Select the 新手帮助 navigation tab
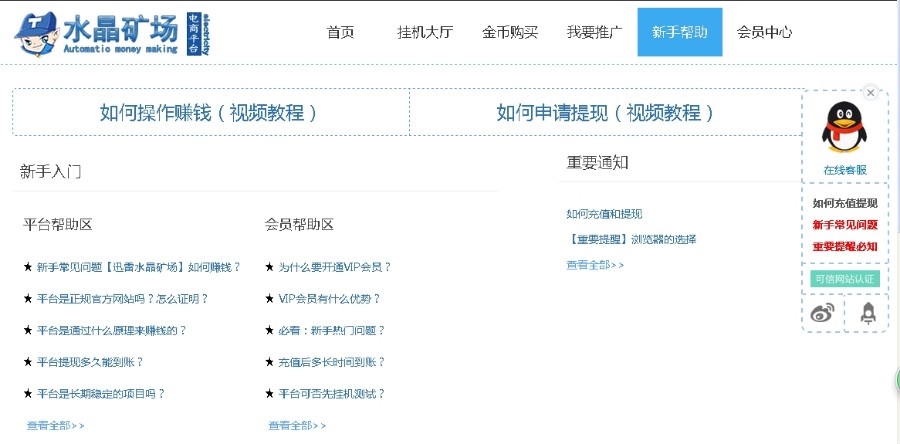The width and height of the screenshot is (900, 444). click(680, 32)
